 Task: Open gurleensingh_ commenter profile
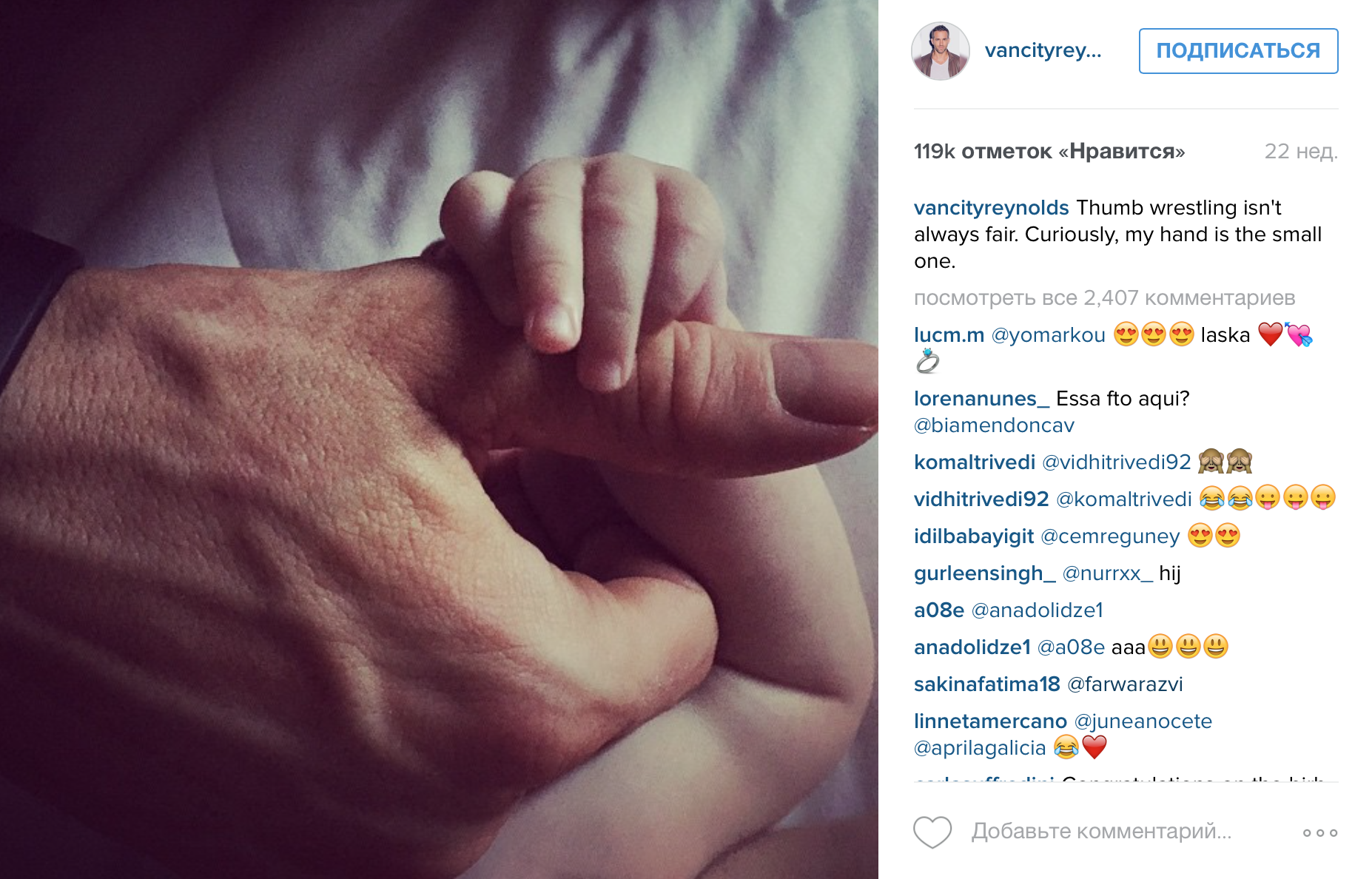coord(984,573)
